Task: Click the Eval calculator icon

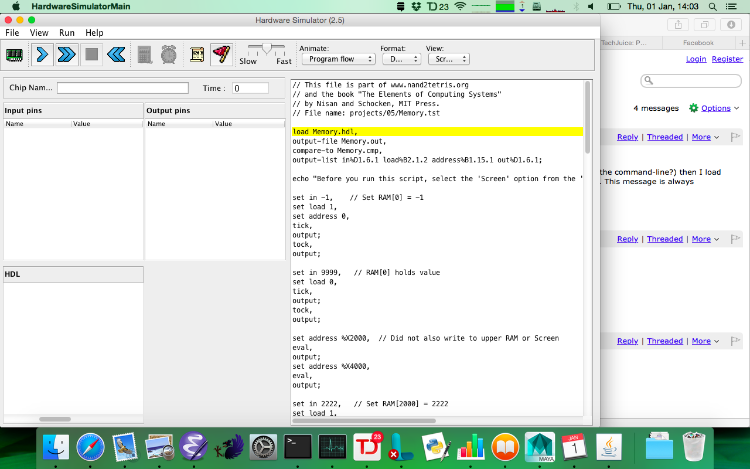Action: [145, 54]
